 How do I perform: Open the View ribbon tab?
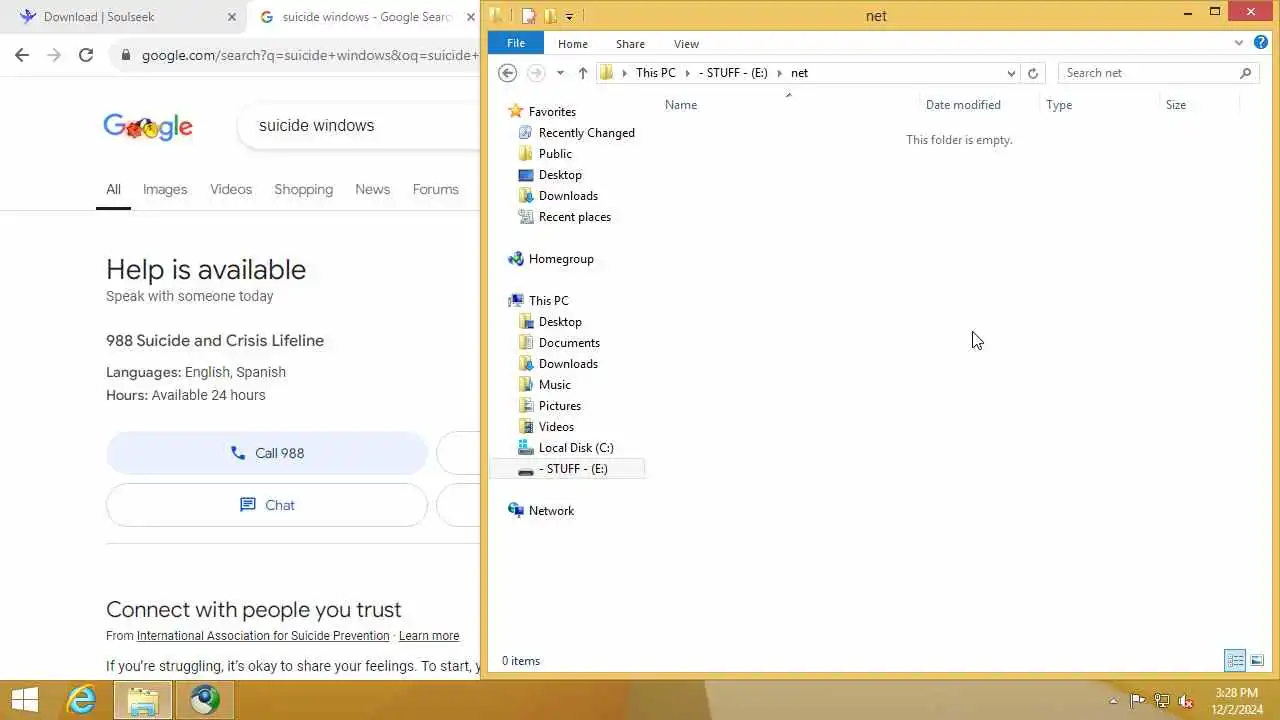tap(686, 43)
